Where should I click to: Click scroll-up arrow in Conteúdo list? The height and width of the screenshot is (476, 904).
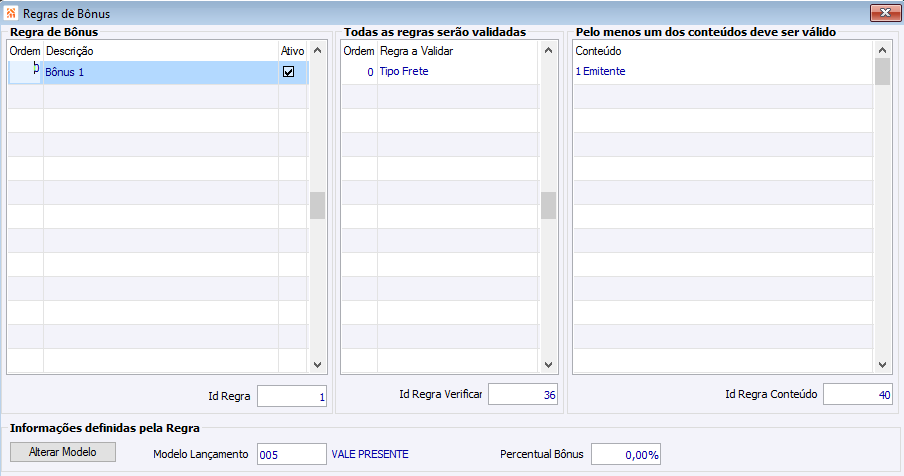click(x=882, y=51)
